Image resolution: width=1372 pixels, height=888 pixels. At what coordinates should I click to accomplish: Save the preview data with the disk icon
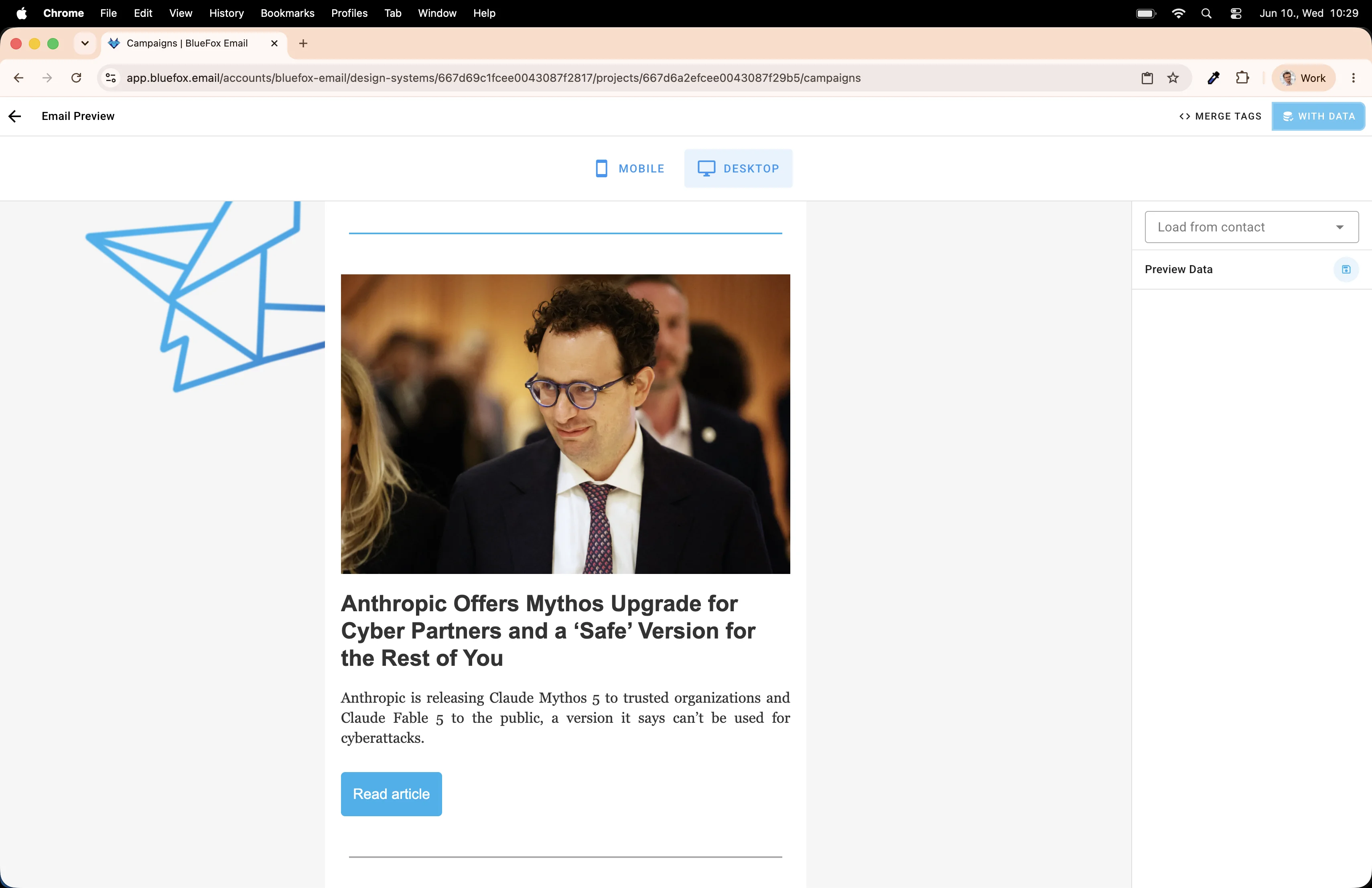coord(1346,269)
